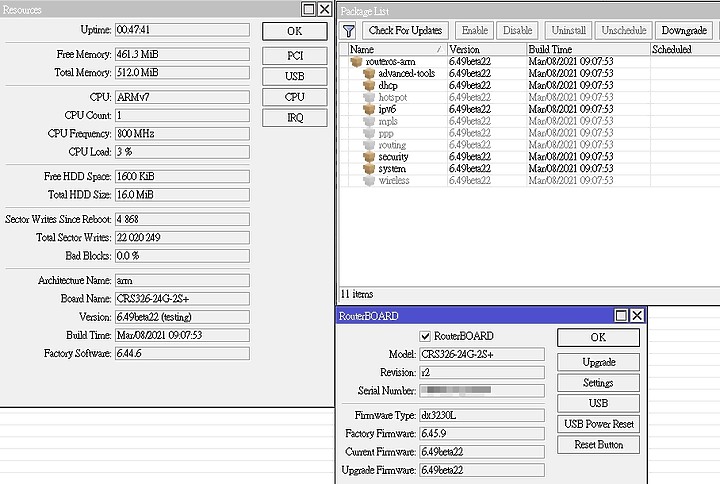
Task: Click the Uptime field in Resources
Action: [182, 30]
